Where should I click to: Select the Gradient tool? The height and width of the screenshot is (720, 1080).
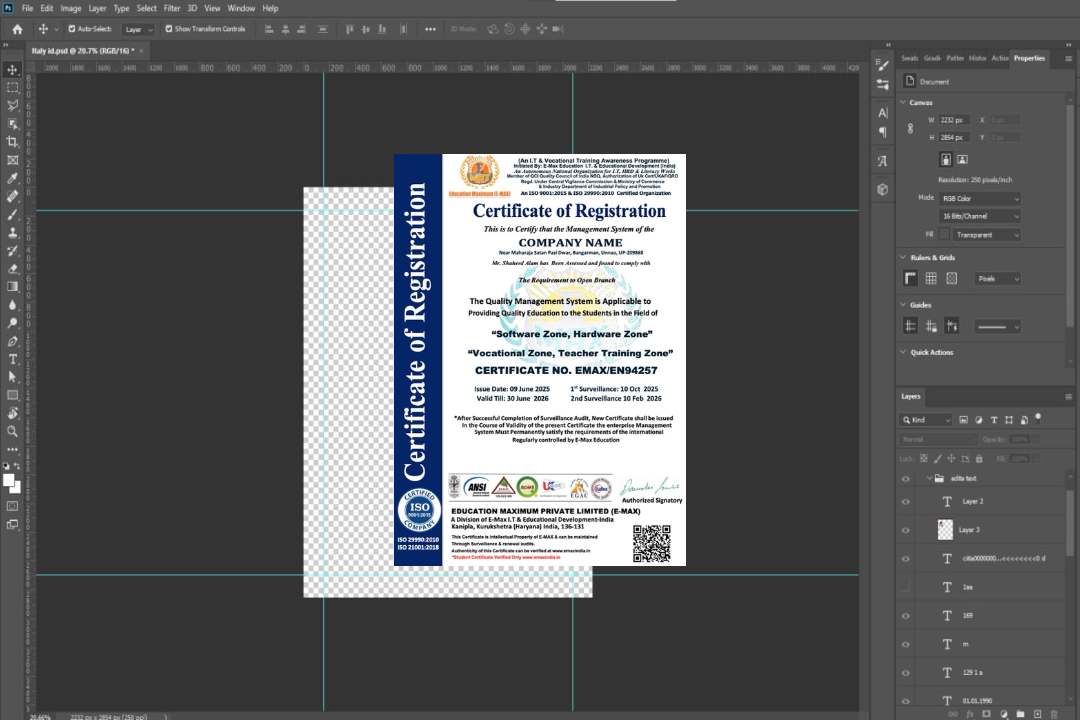pos(12,287)
